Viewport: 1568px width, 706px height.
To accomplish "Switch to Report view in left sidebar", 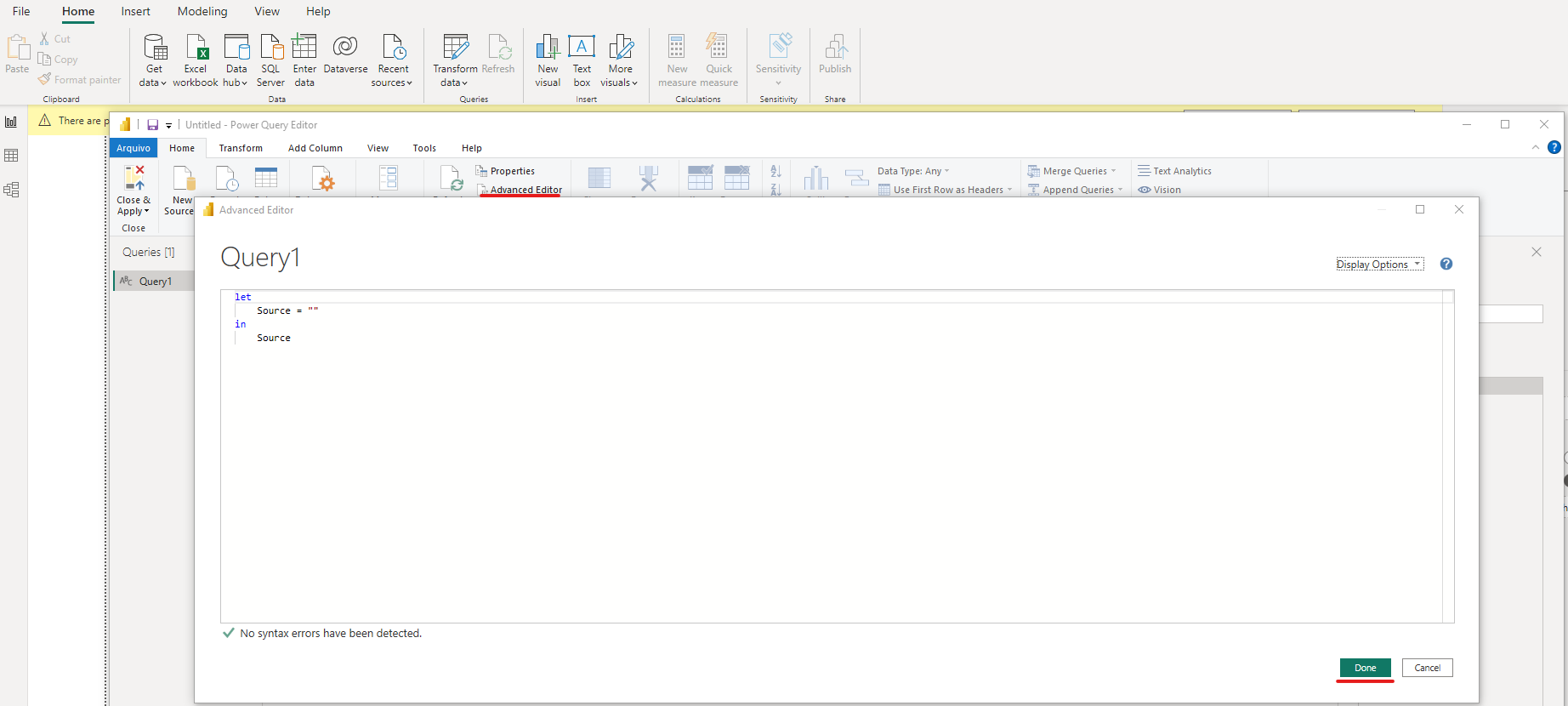I will [x=11, y=122].
